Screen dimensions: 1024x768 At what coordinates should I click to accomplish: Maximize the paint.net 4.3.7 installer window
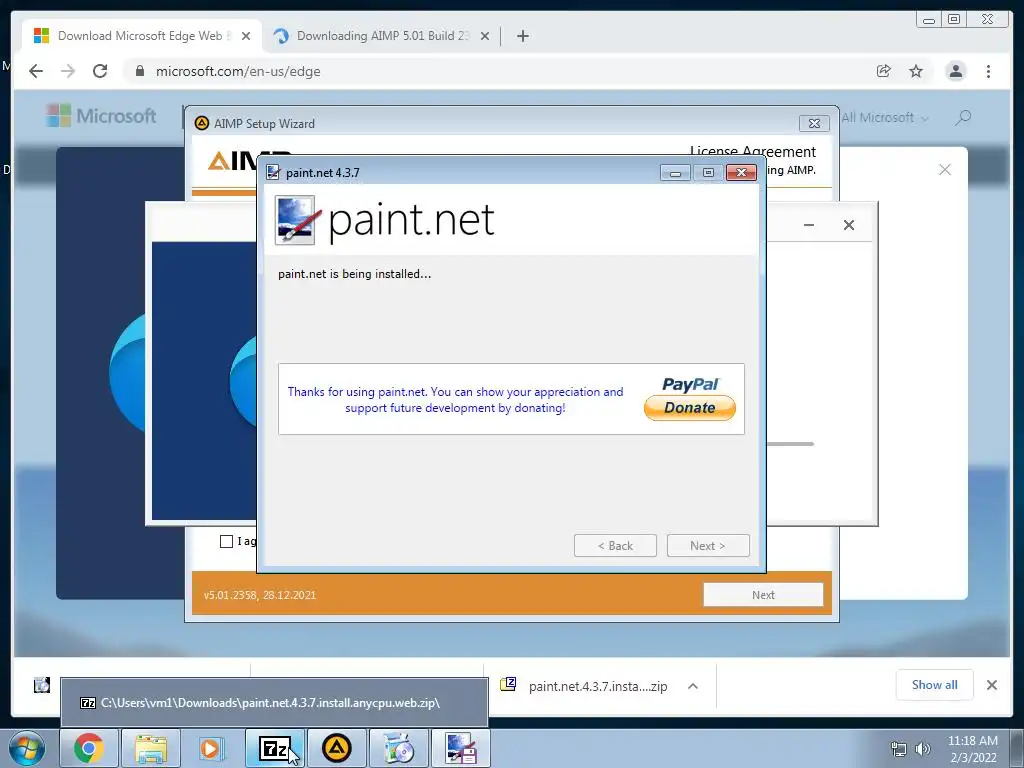708,173
